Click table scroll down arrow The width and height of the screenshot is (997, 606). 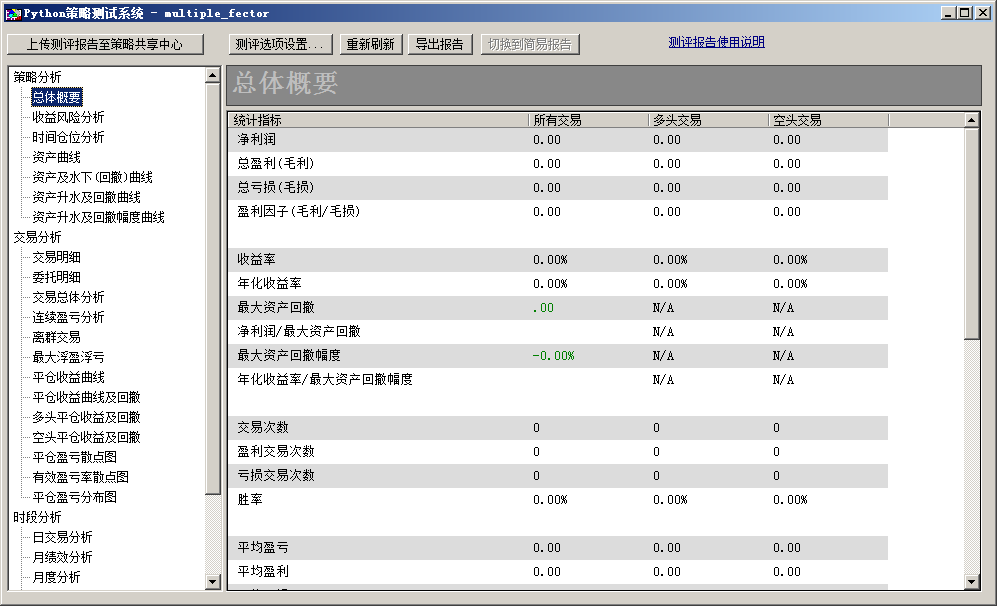click(971, 581)
